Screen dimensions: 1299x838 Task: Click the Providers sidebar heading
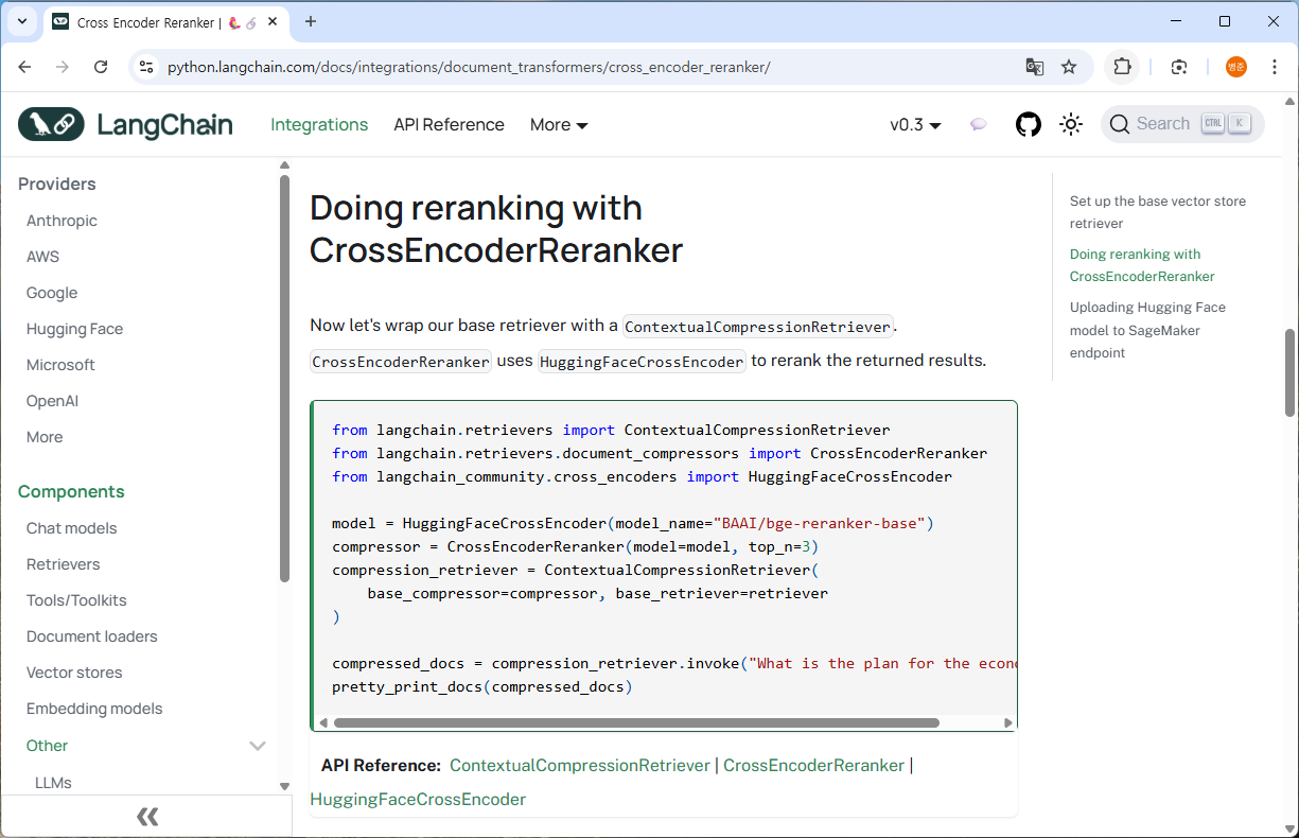[x=57, y=184]
